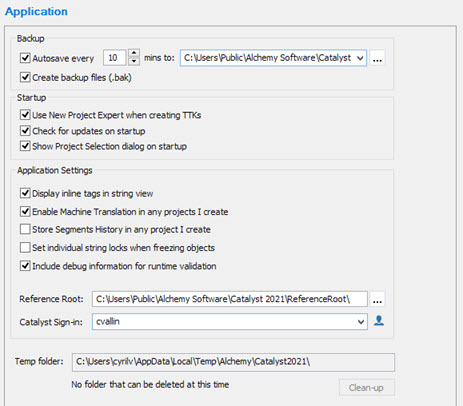The width and height of the screenshot is (463, 406).
Task: Enable Store Segments History in any project
Action: 25,229
